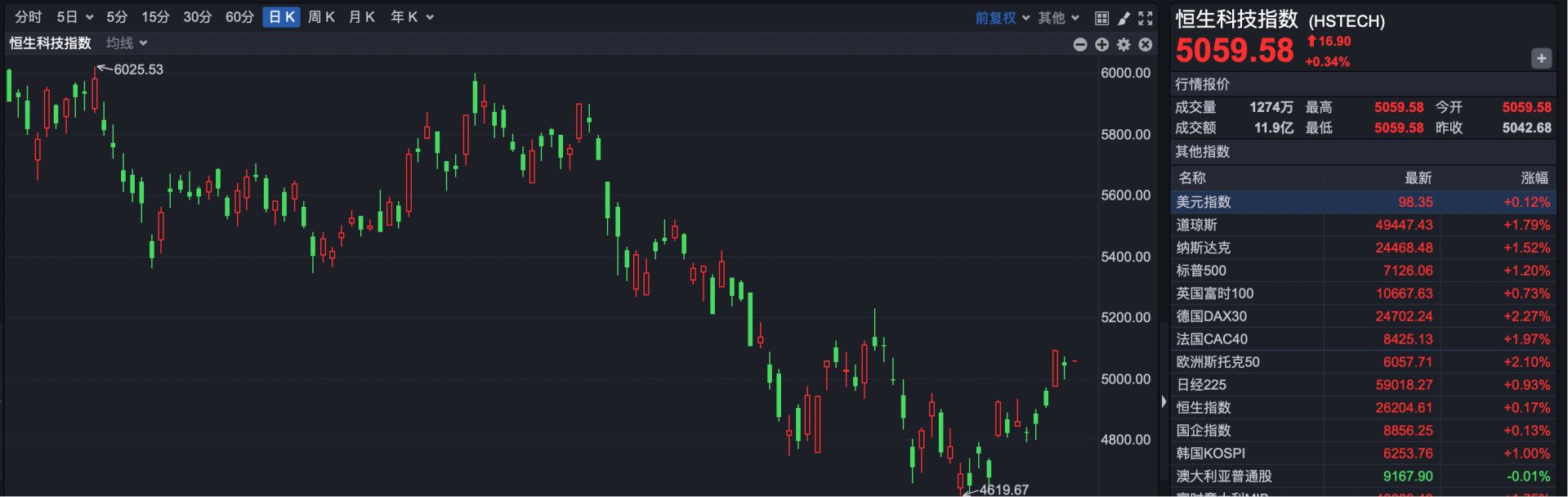This screenshot has height=497, width=1568.
Task: Switch to the 分时 chart tab
Action: (28, 17)
